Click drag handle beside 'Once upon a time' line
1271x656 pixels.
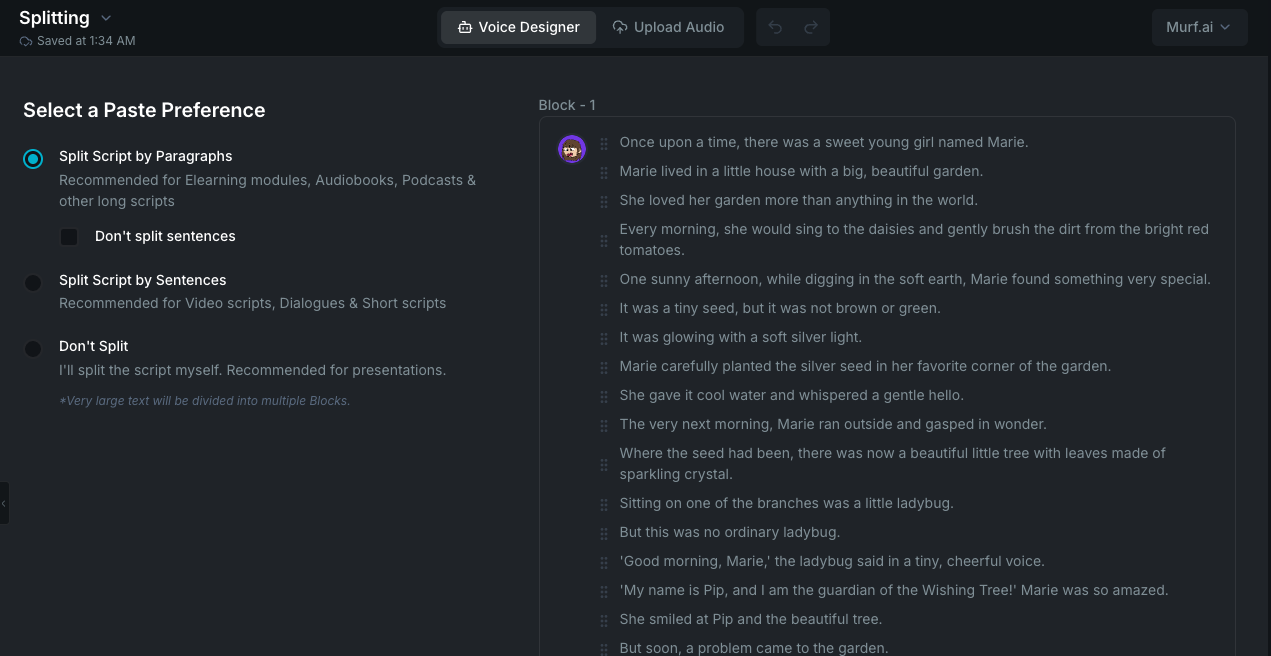point(604,144)
